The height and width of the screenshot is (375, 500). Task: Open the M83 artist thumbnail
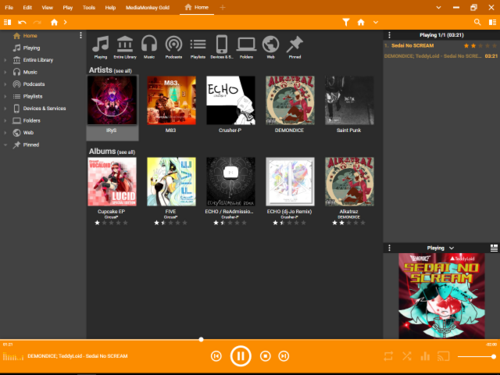pyautogui.click(x=171, y=100)
